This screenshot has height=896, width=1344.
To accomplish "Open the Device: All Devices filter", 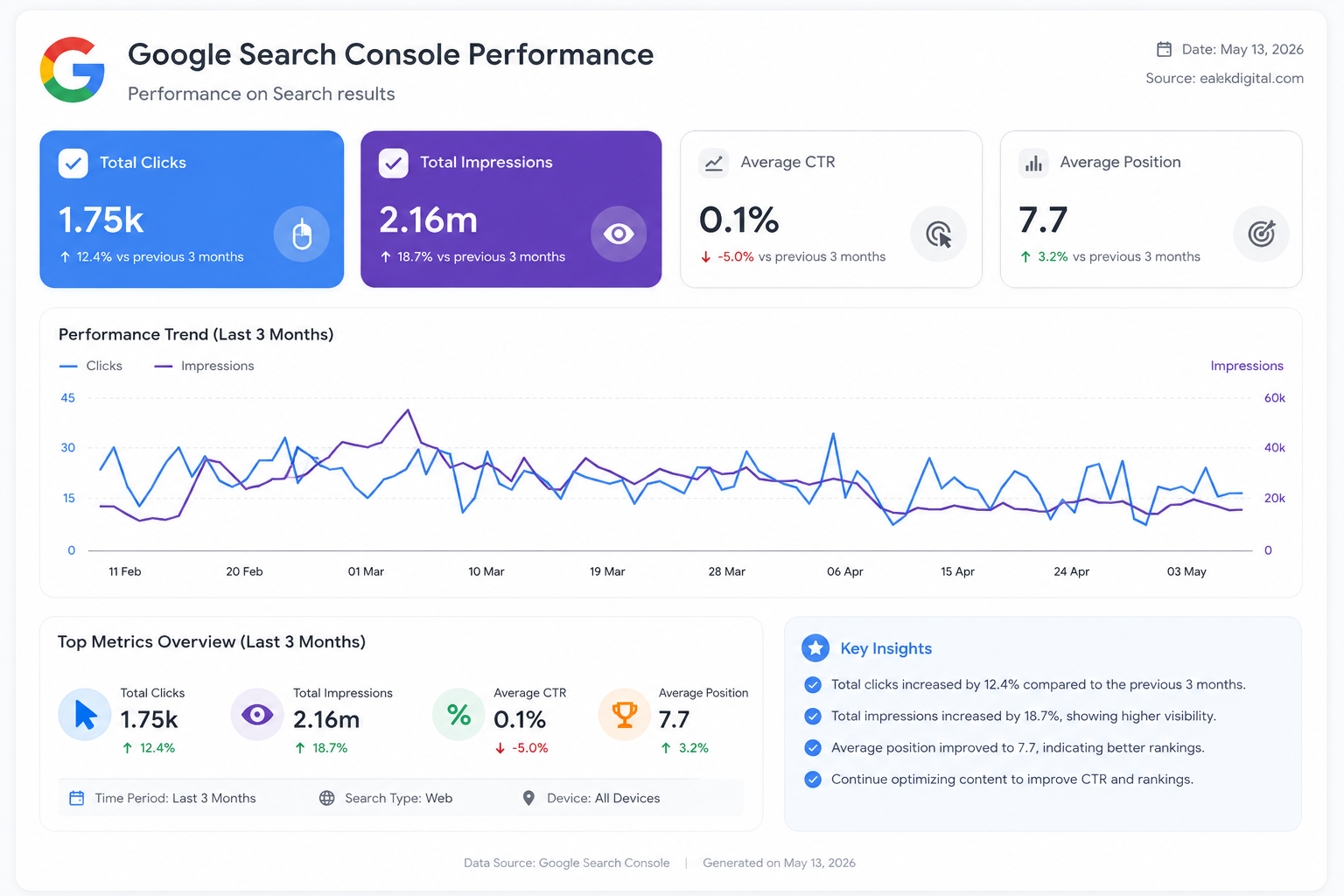I will click(591, 798).
